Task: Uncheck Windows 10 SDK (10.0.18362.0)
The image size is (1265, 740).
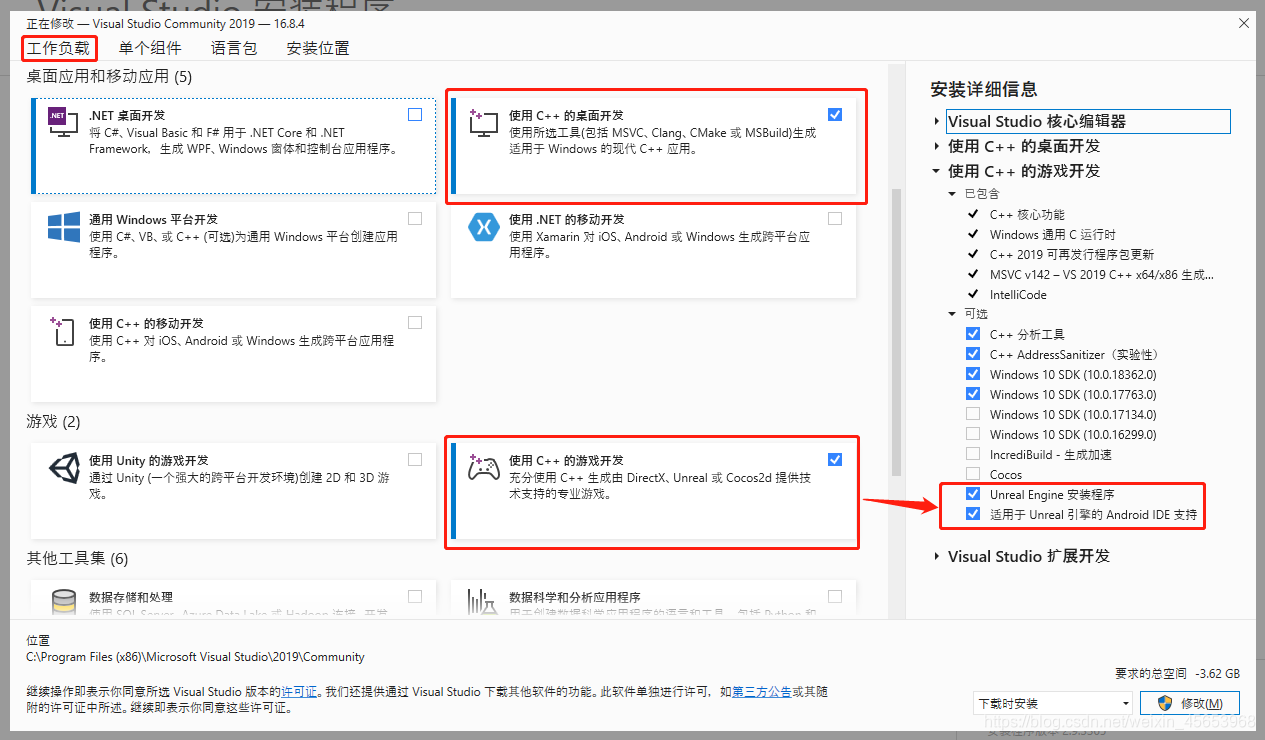Action: [973, 374]
